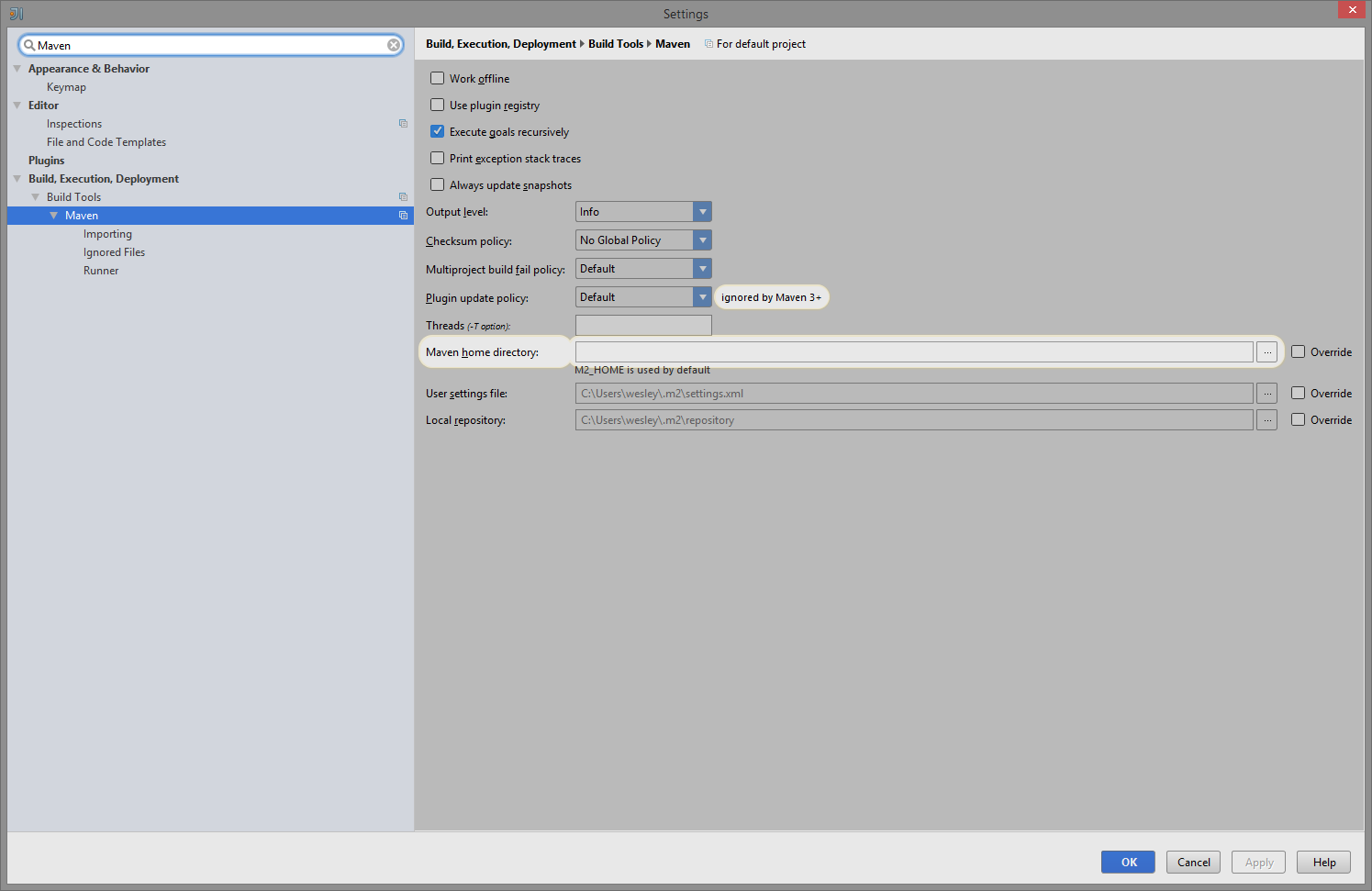Open File and Code Templates settings

pyautogui.click(x=106, y=142)
